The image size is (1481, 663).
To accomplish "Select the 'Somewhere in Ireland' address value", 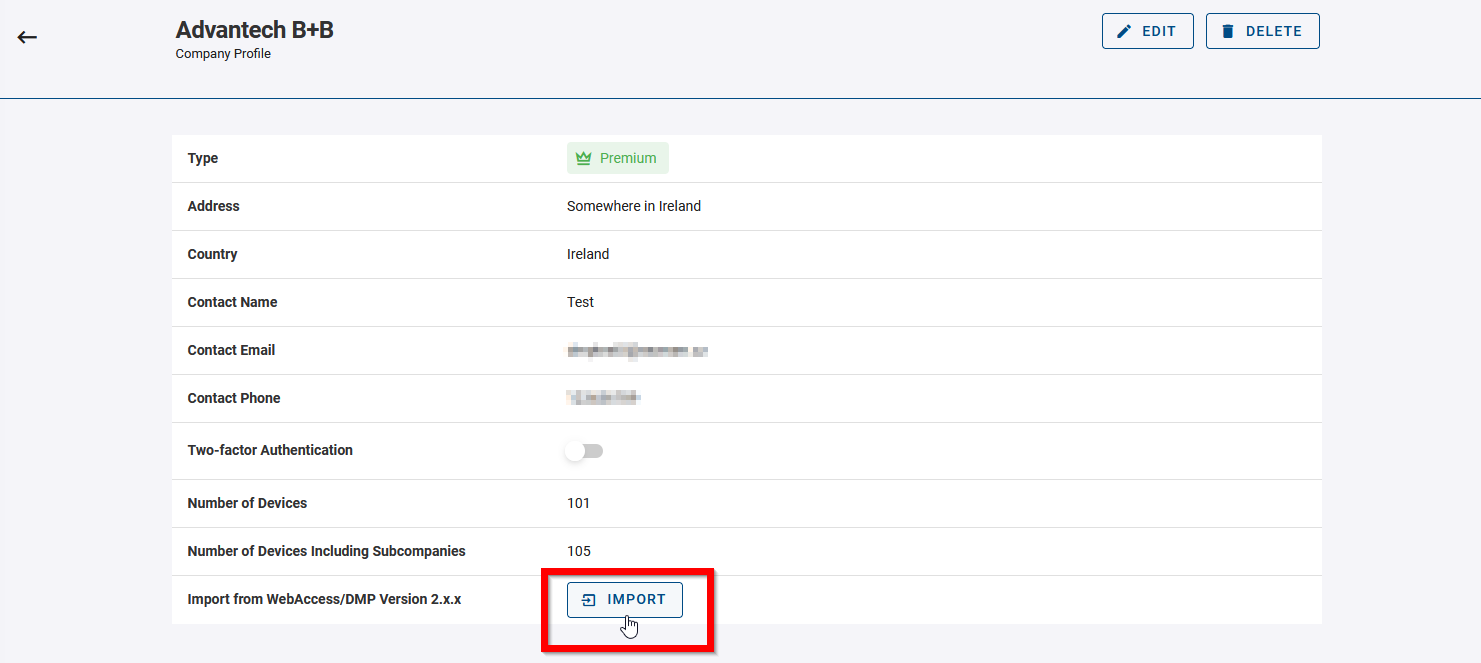I will click(633, 206).
